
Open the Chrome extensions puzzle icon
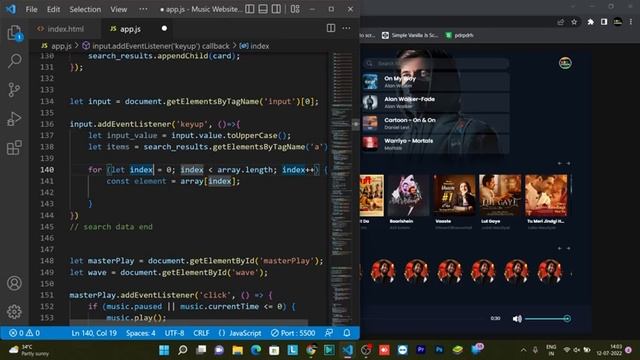click(x=590, y=22)
